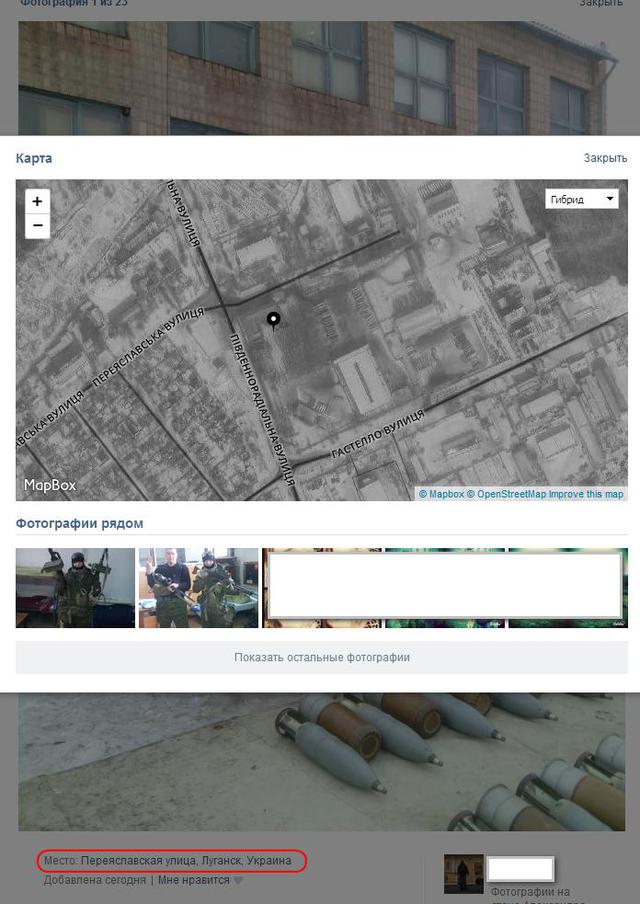This screenshot has width=640, height=904.
Task: Click the Мне нравится like link
Action: tap(194, 881)
